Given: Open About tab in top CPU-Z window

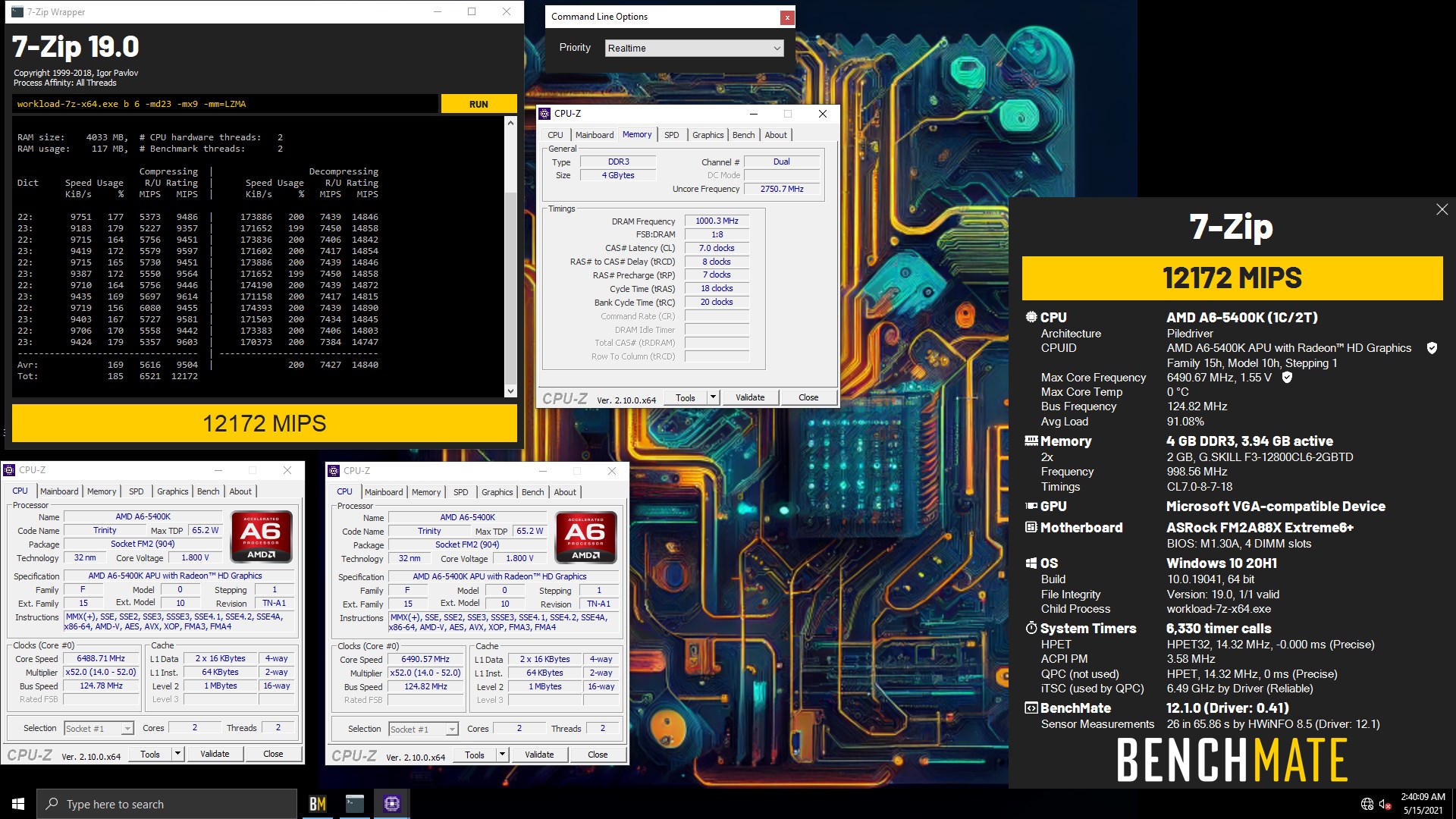Looking at the screenshot, I should pyautogui.click(x=776, y=135).
